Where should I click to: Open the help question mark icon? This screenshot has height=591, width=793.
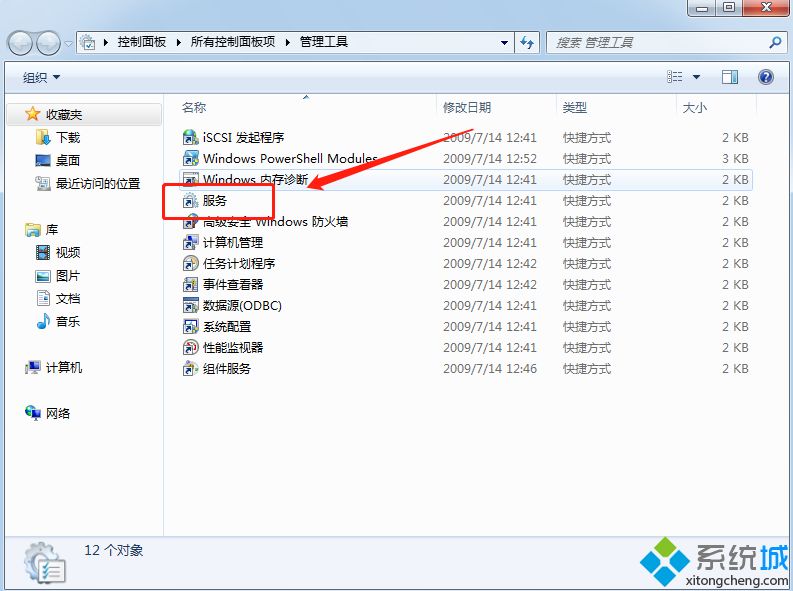tap(766, 77)
